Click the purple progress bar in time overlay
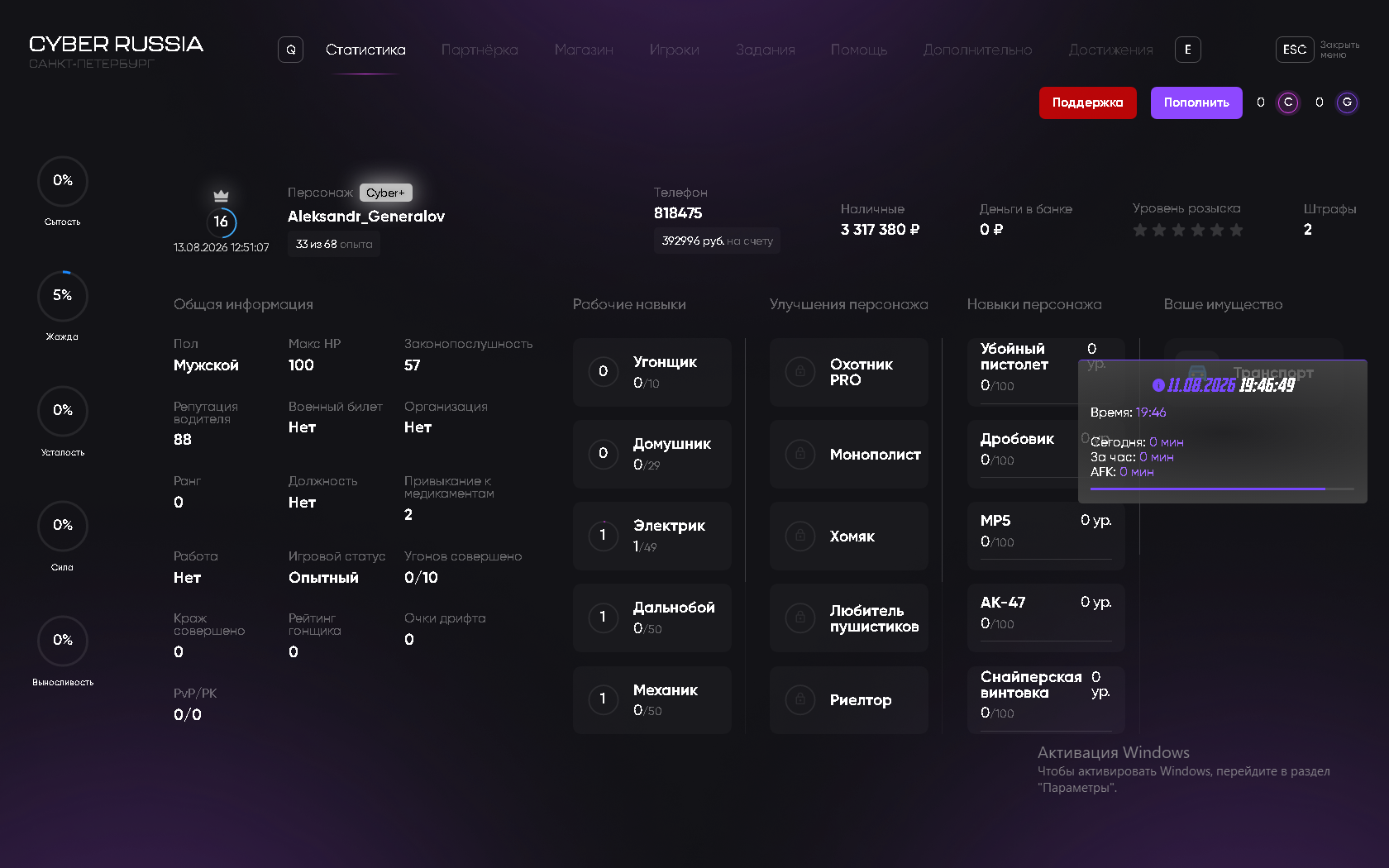 (x=1222, y=489)
